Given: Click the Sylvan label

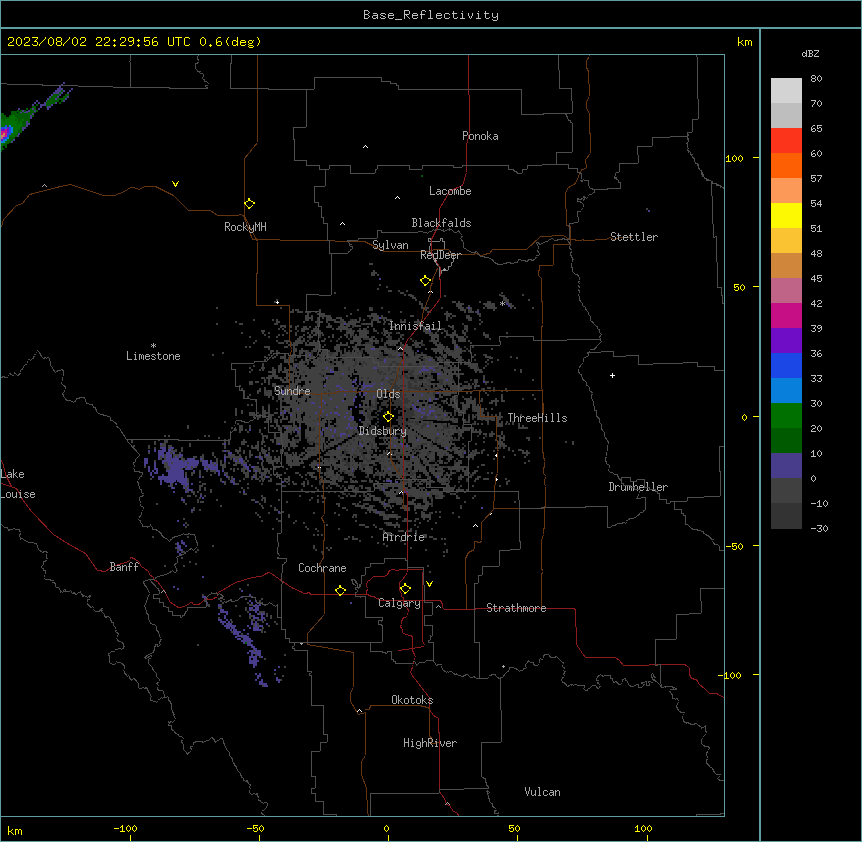Looking at the screenshot, I should coord(390,245).
